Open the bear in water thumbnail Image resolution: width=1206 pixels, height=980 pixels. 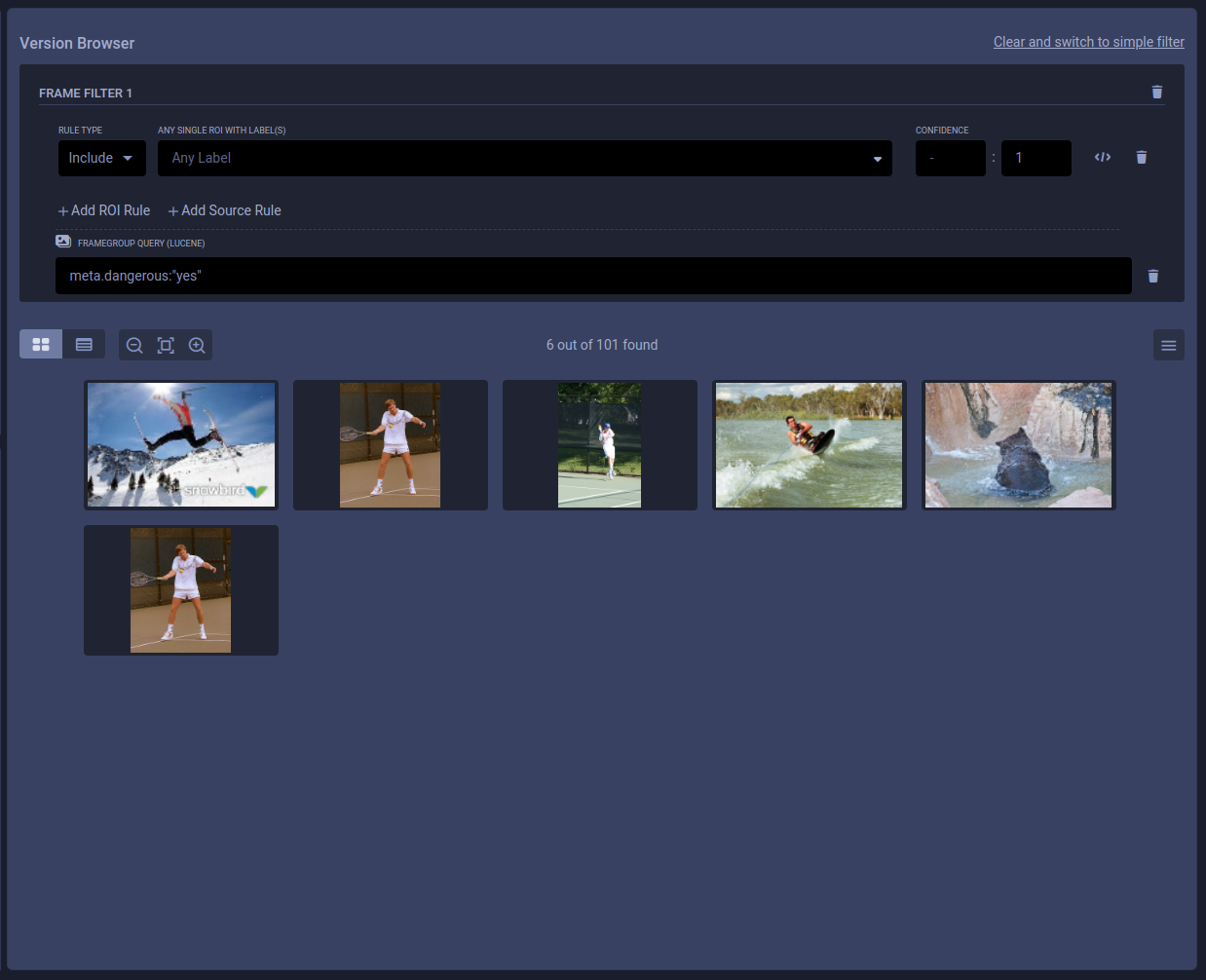(1019, 445)
